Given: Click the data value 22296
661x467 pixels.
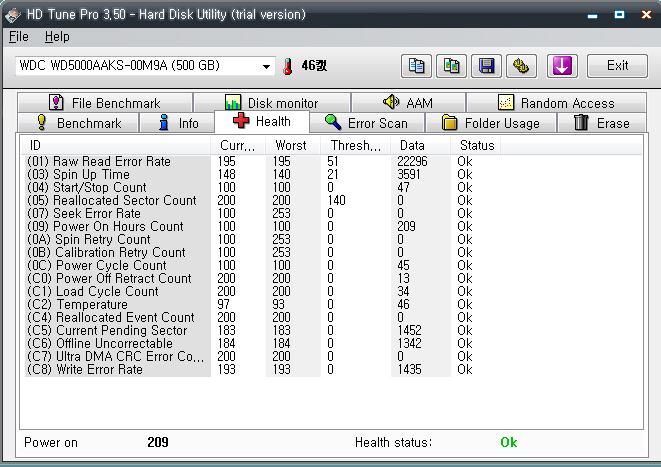Looking at the screenshot, I should [x=412, y=161].
